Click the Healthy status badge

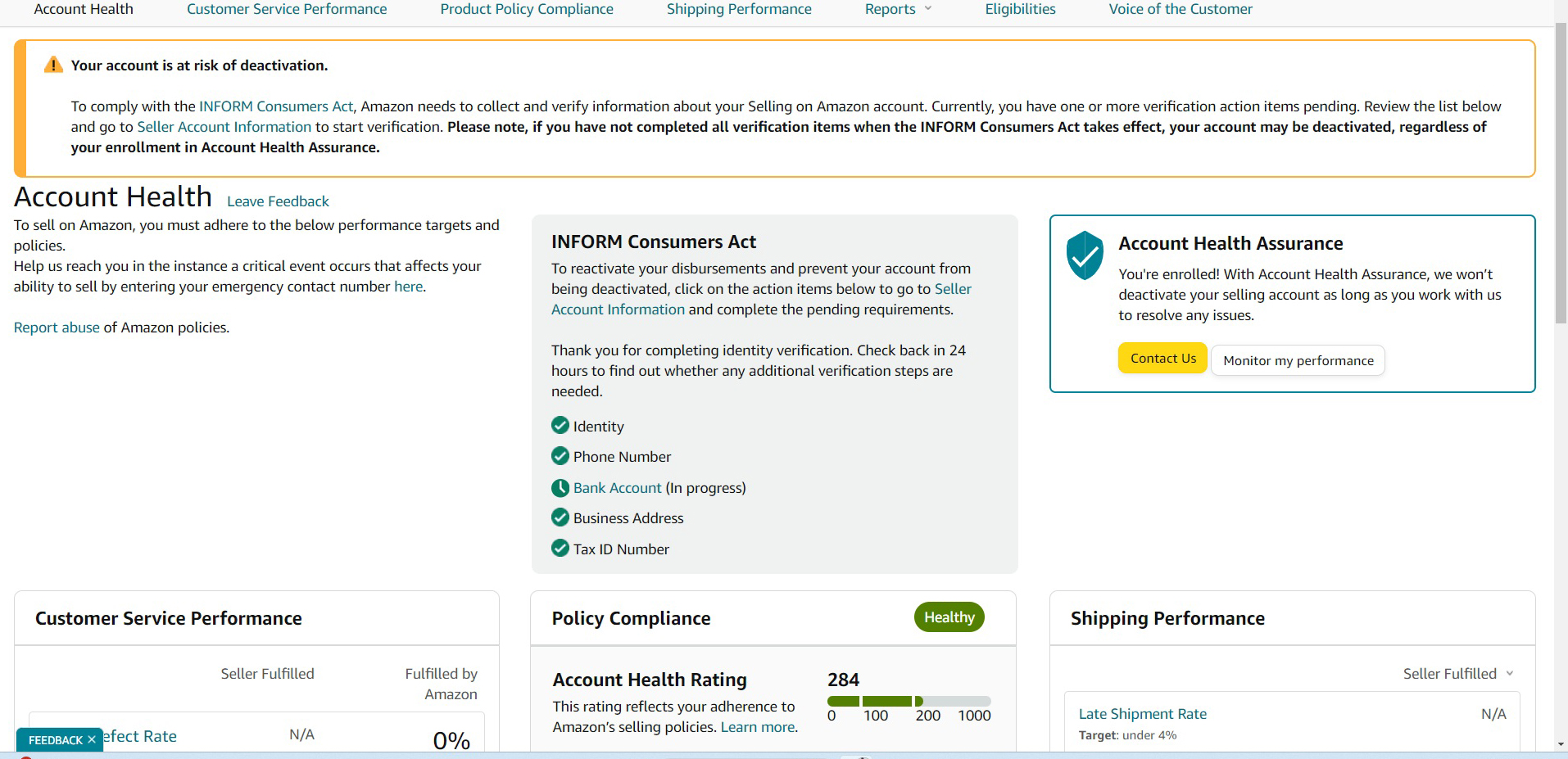pos(949,617)
